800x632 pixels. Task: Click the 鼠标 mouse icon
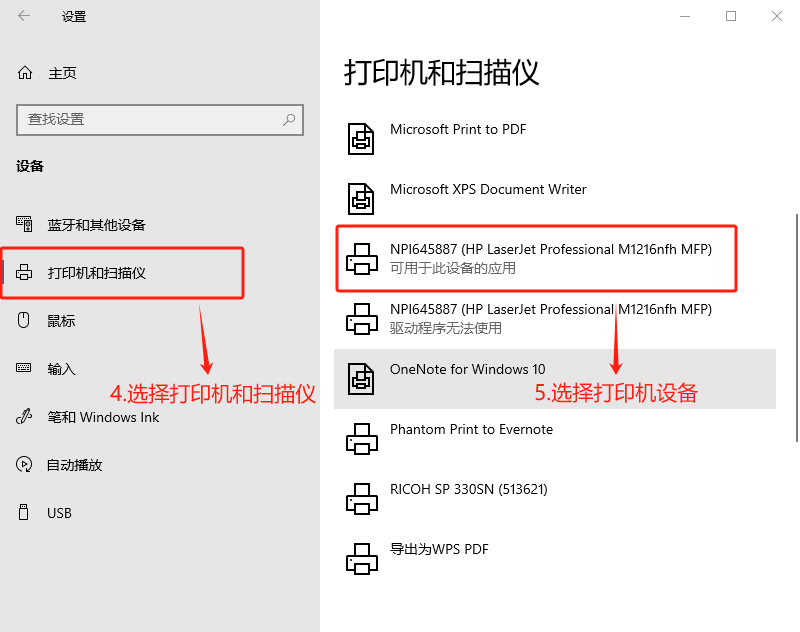[x=23, y=320]
